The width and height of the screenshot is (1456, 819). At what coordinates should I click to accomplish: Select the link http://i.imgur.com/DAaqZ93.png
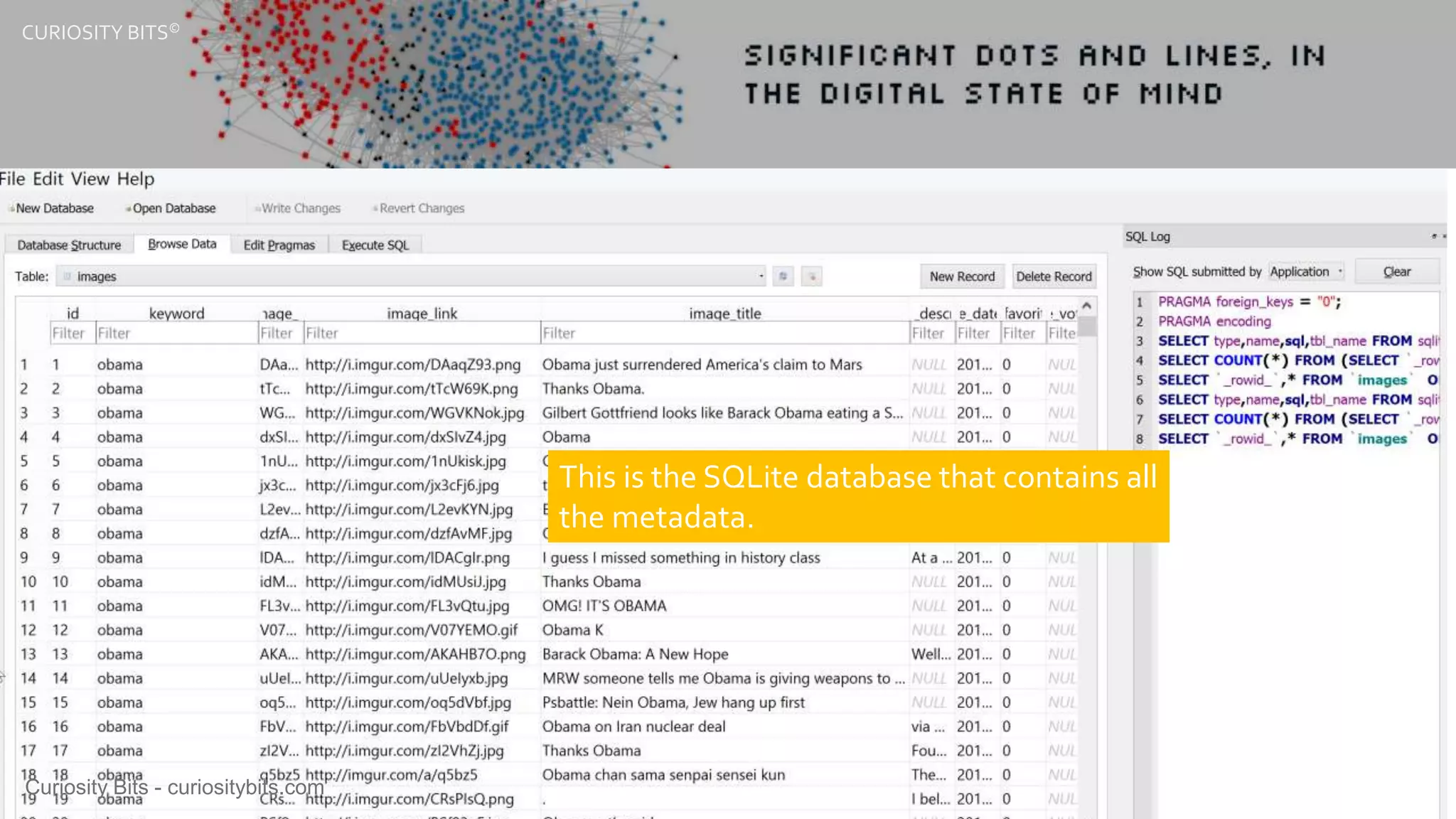[x=412, y=365]
